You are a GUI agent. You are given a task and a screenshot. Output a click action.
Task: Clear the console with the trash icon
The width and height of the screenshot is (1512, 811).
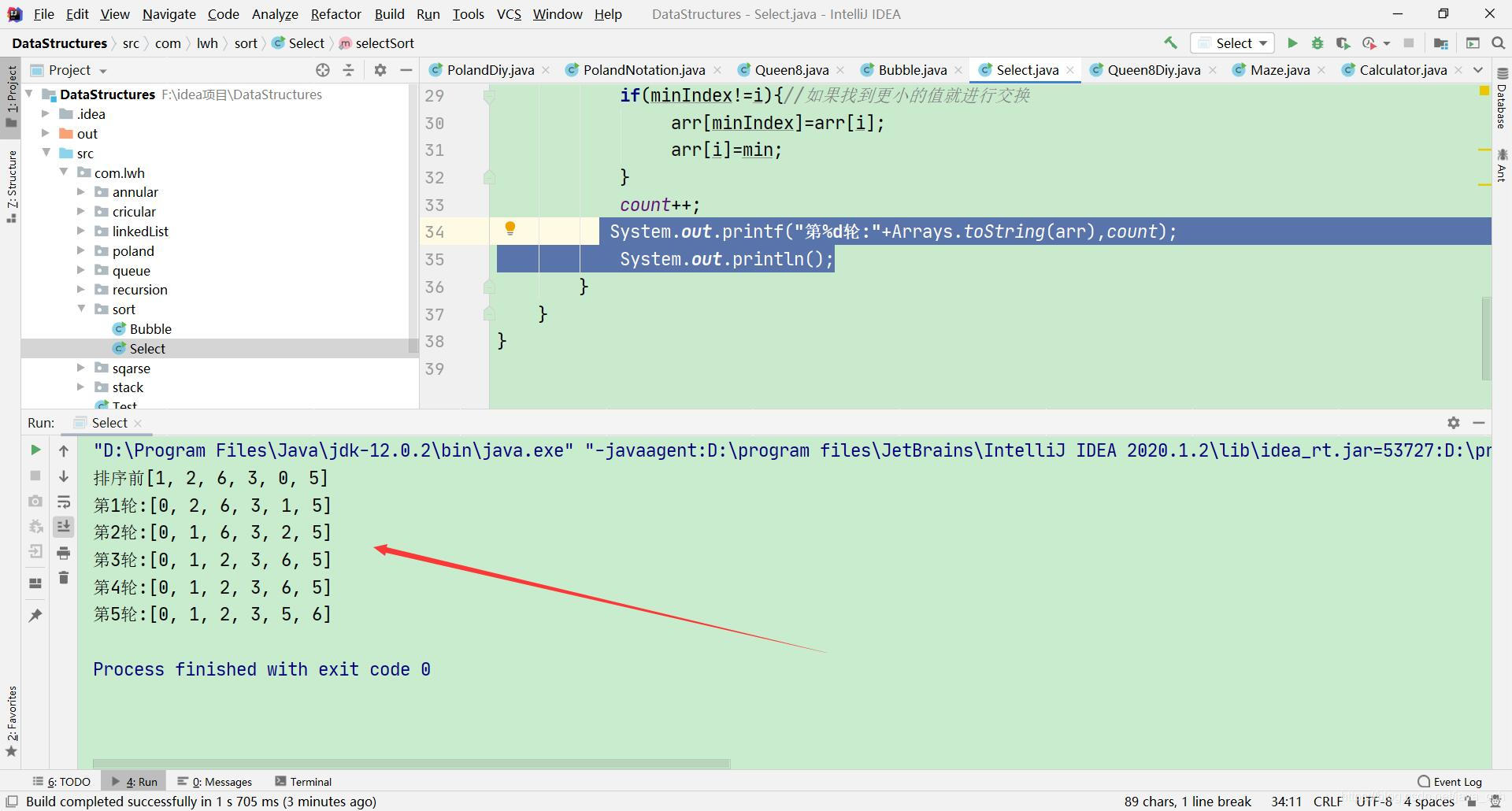pos(64,578)
